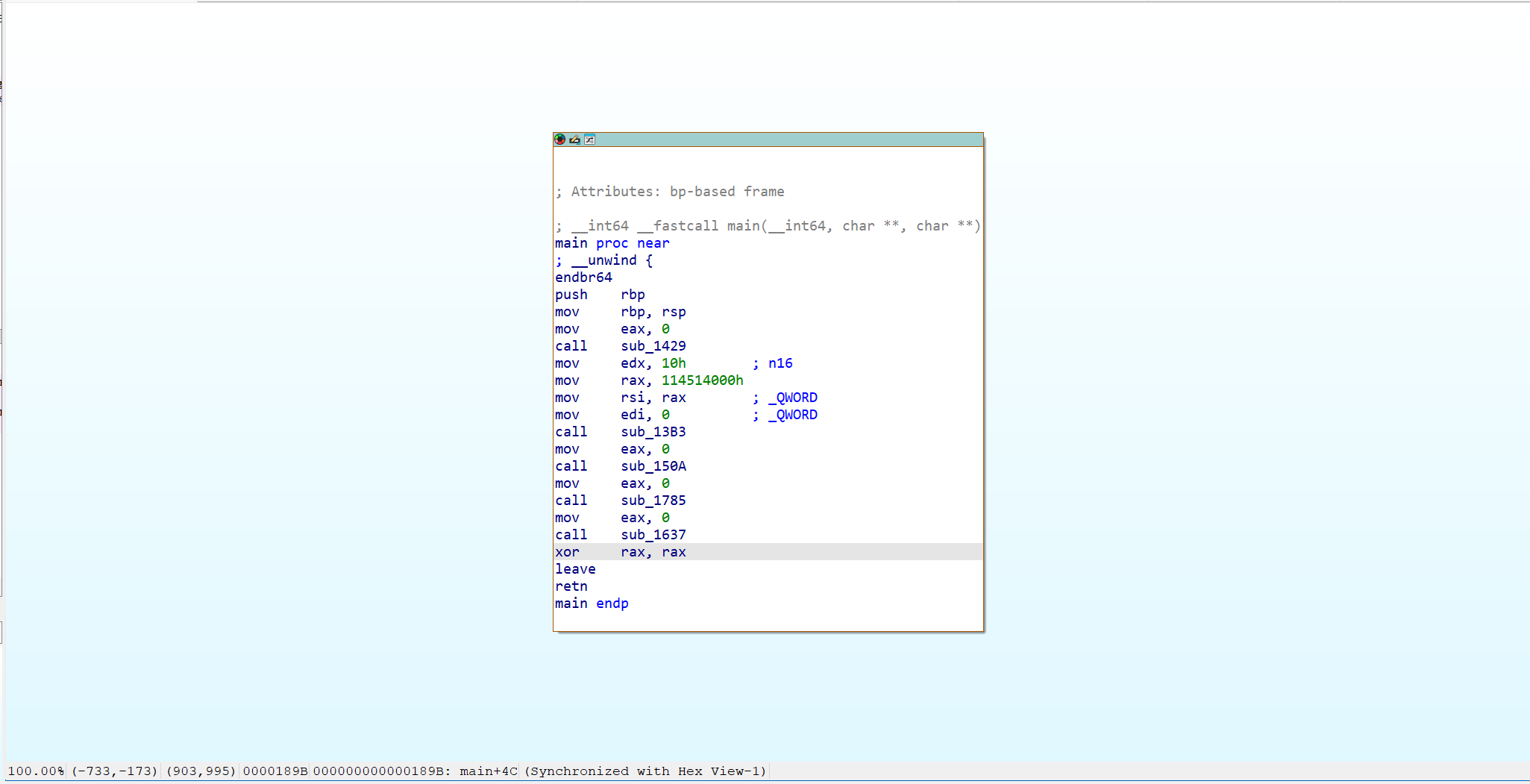Click the _QWORD comment beside mov rsi, rax
The width and height of the screenshot is (1530, 784).
pyautogui.click(x=791, y=397)
